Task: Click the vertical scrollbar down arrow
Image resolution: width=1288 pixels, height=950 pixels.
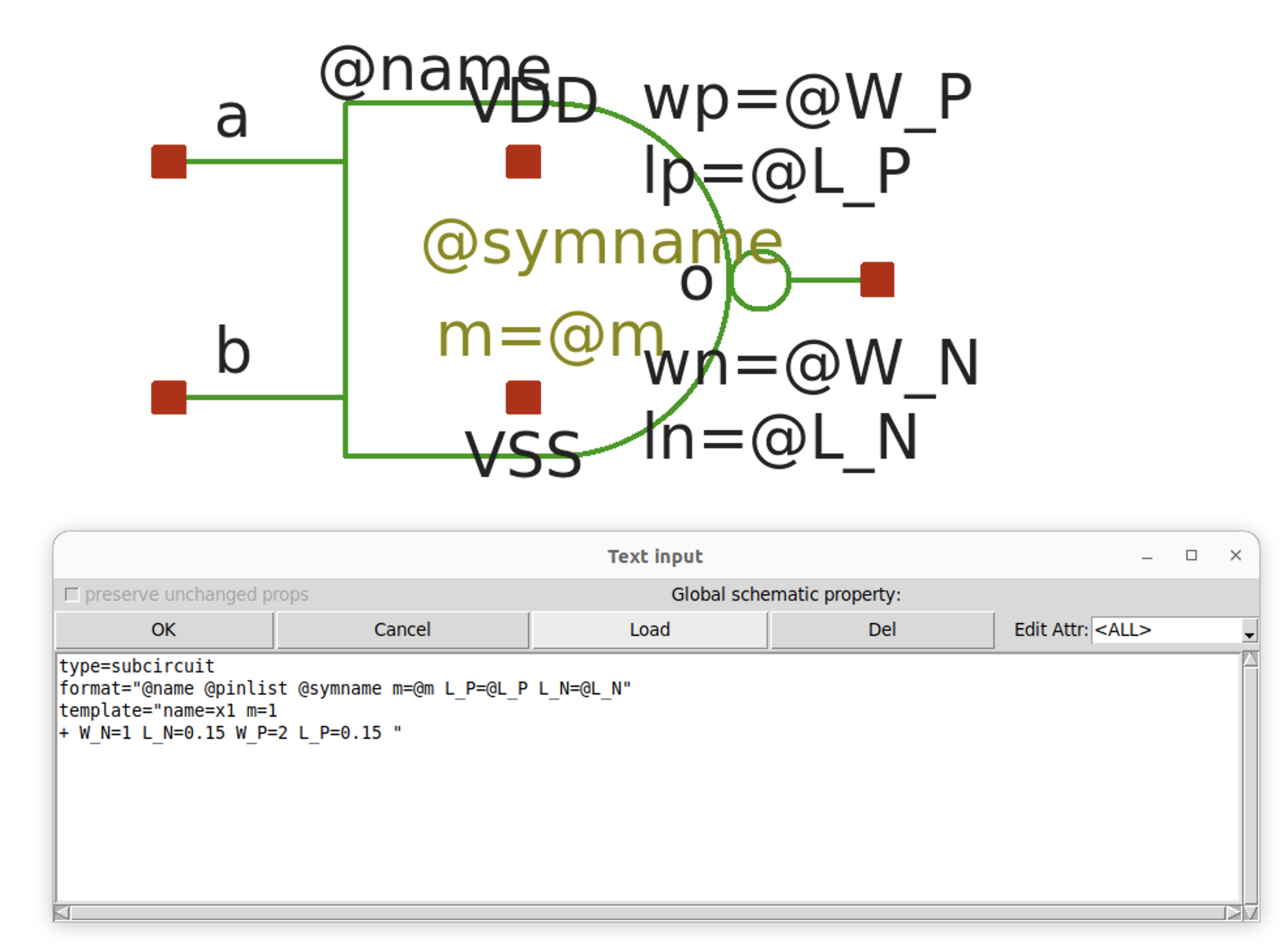Action: coord(1250,913)
